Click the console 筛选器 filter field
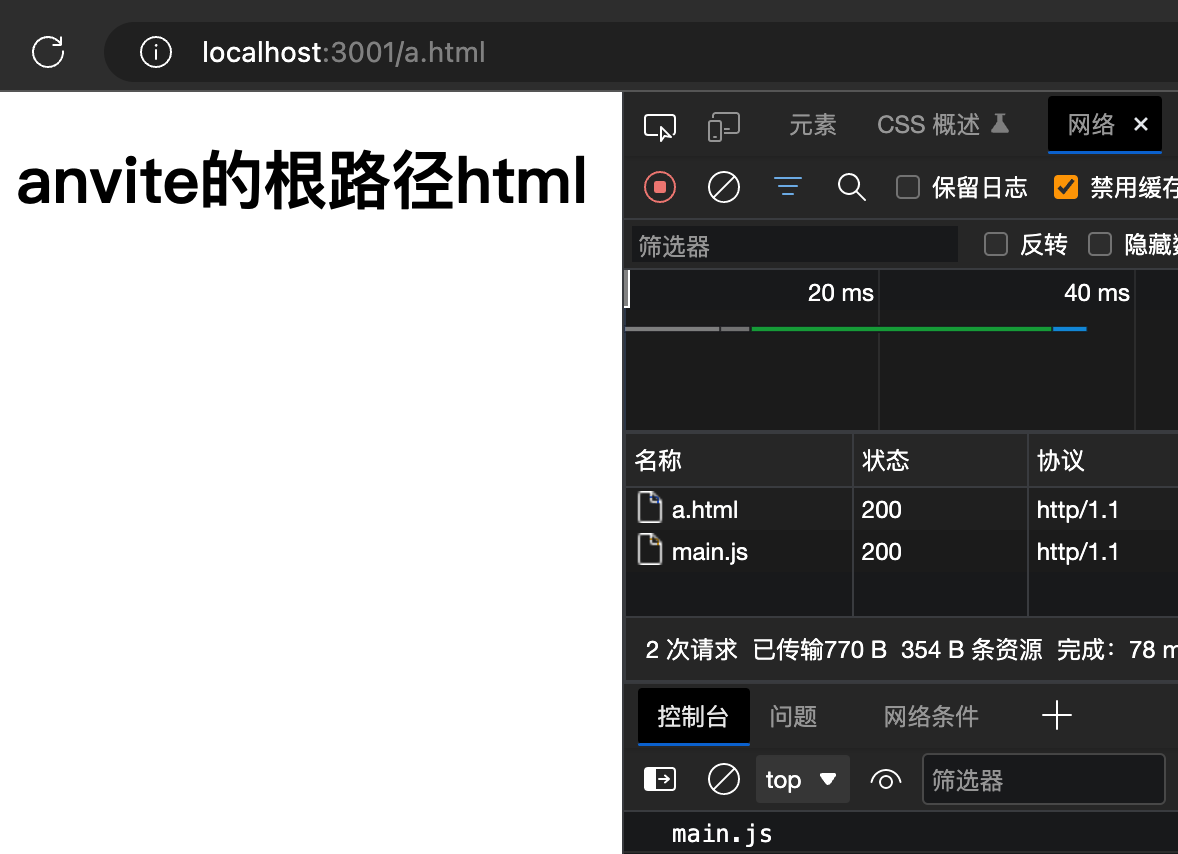Image resolution: width=1178 pixels, height=854 pixels. (1044, 780)
